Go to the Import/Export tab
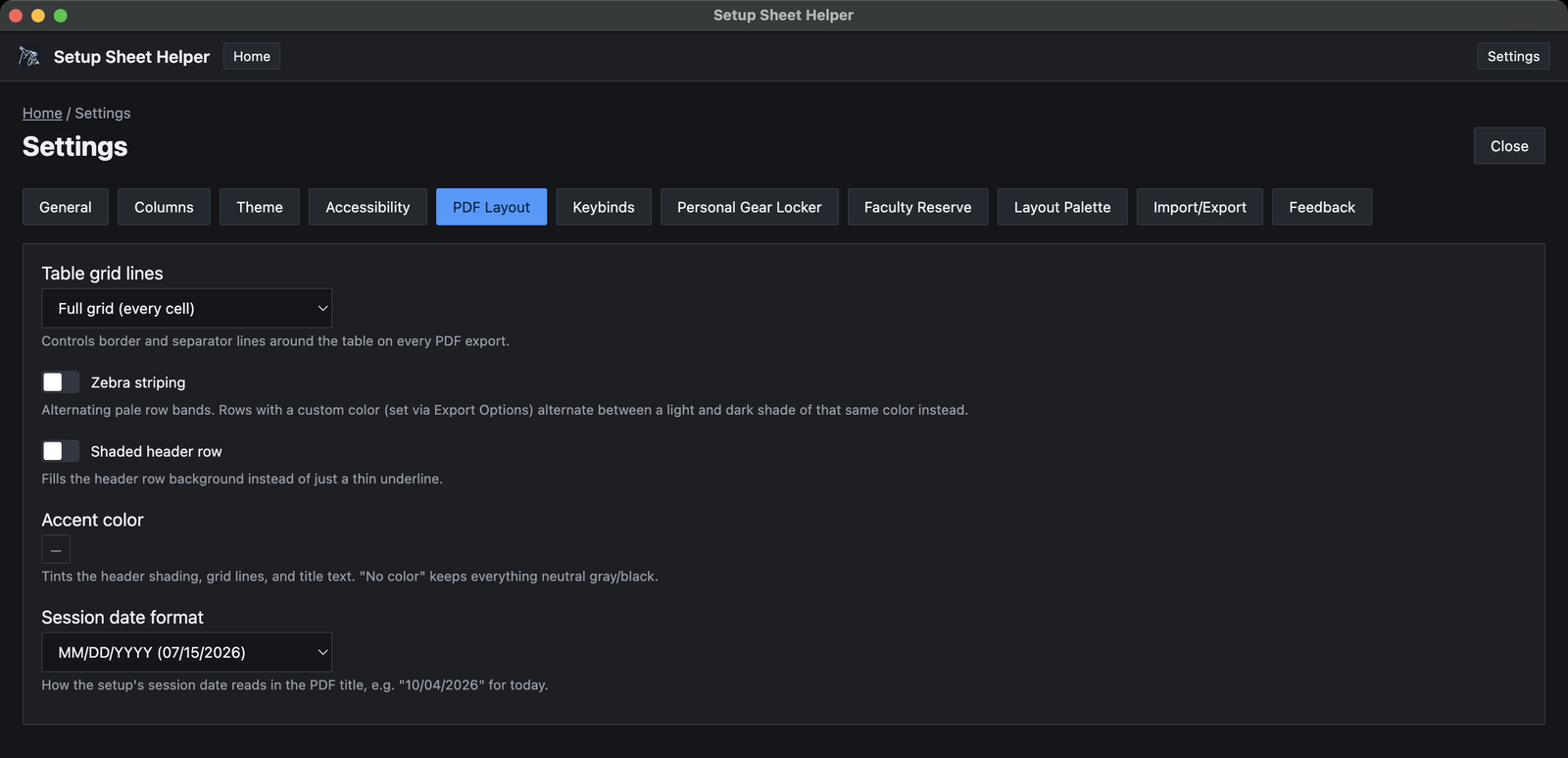1568x758 pixels. pyautogui.click(x=1200, y=207)
